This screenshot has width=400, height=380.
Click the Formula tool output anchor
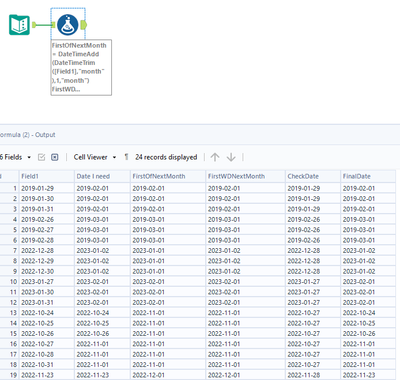coord(83,25)
